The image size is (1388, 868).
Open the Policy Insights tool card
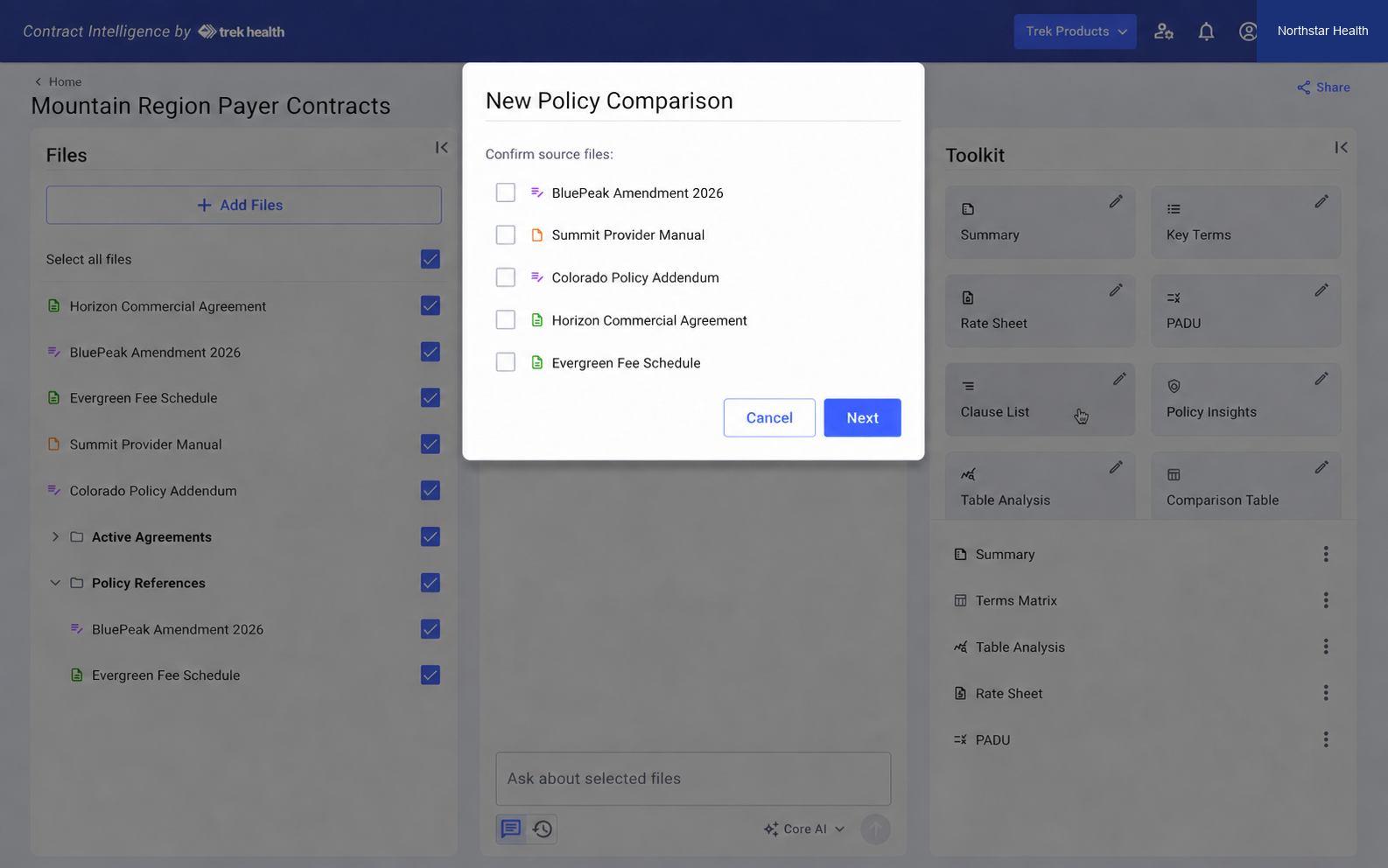(x=1246, y=400)
